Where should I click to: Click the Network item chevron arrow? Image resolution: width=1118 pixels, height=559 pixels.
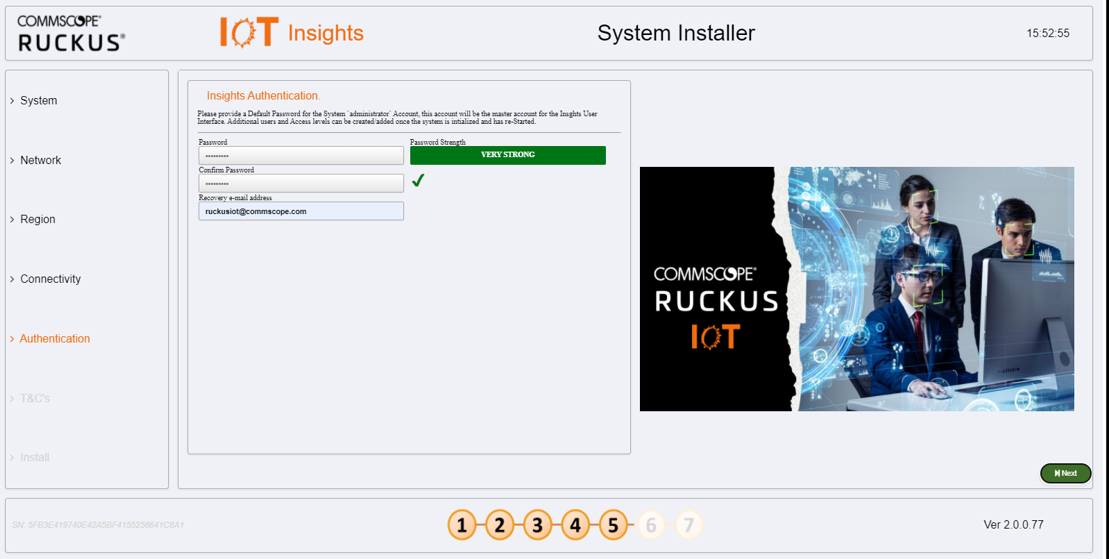pyautogui.click(x=12, y=160)
